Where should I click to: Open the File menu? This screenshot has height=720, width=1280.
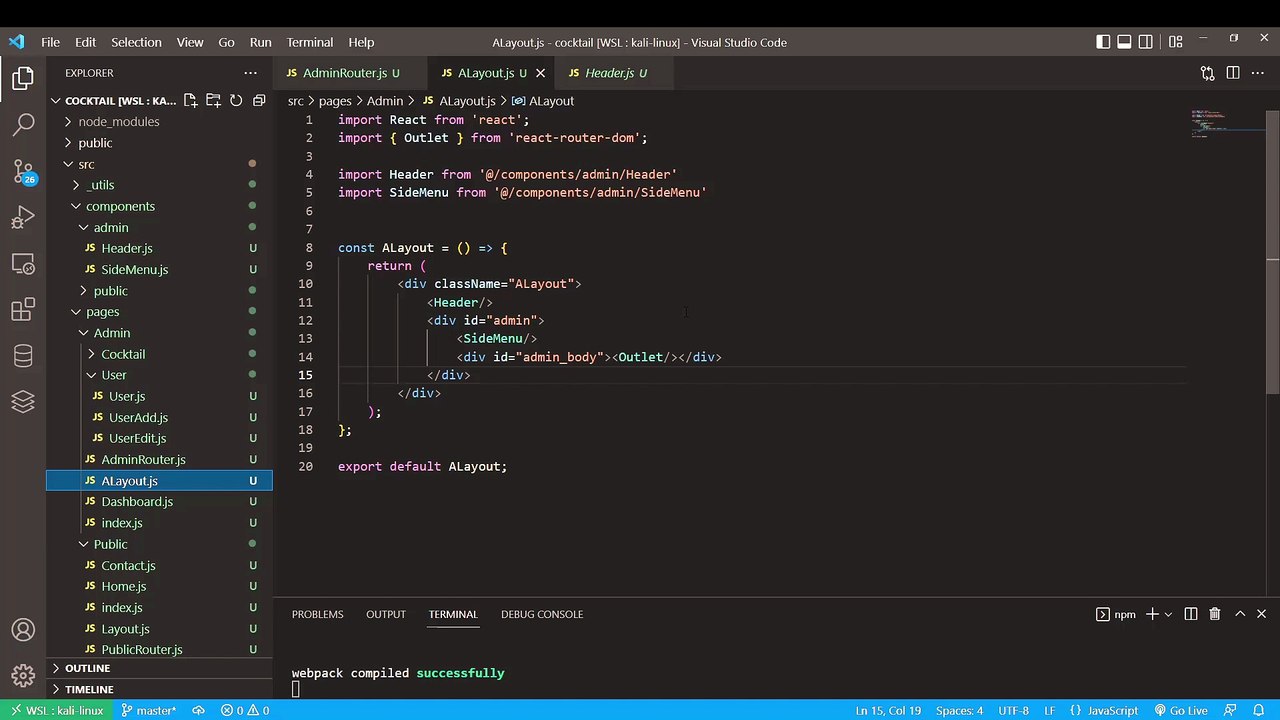tap(50, 42)
